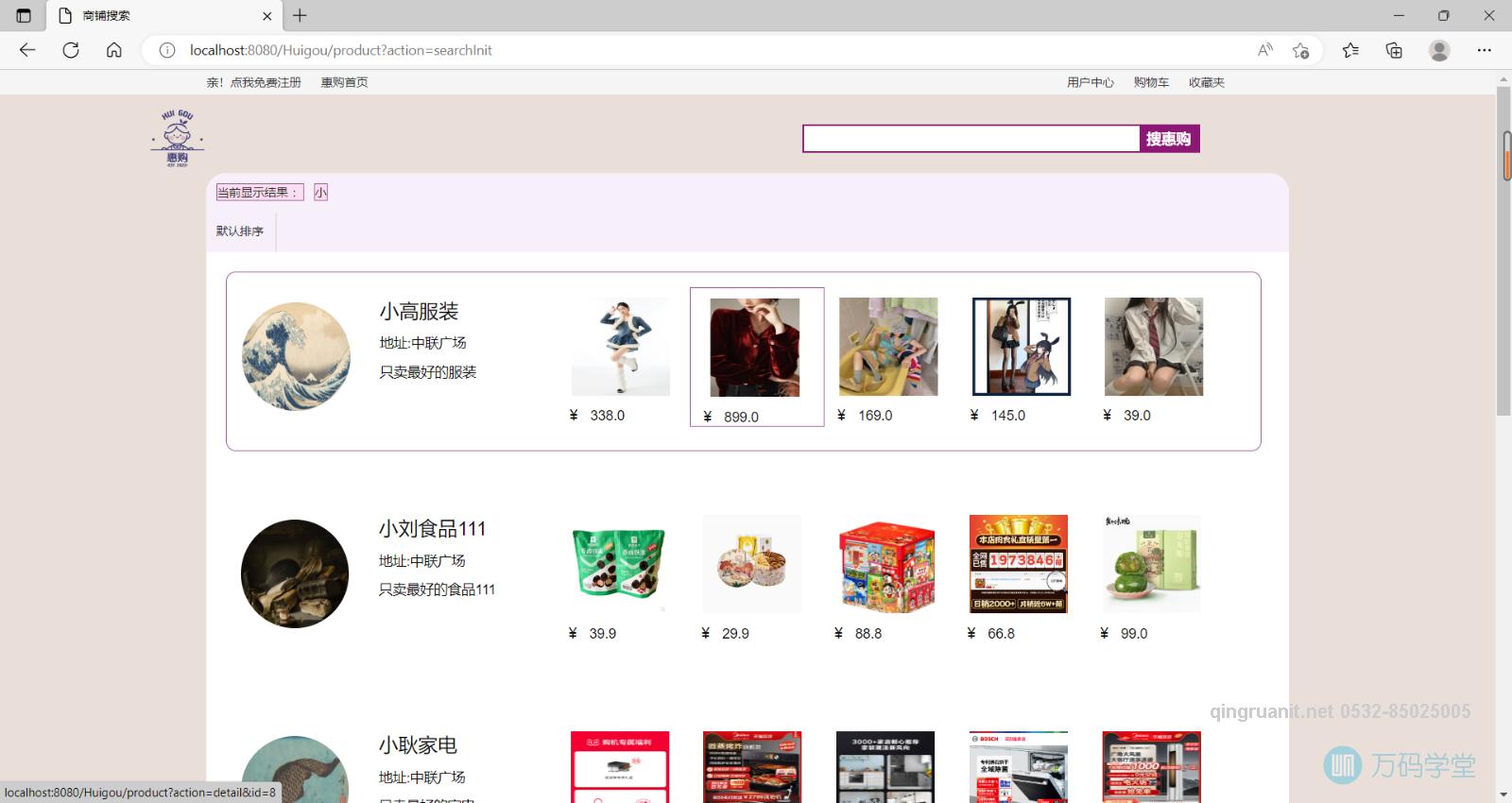
Task: Open user profile avatar
Action: tap(1439, 50)
